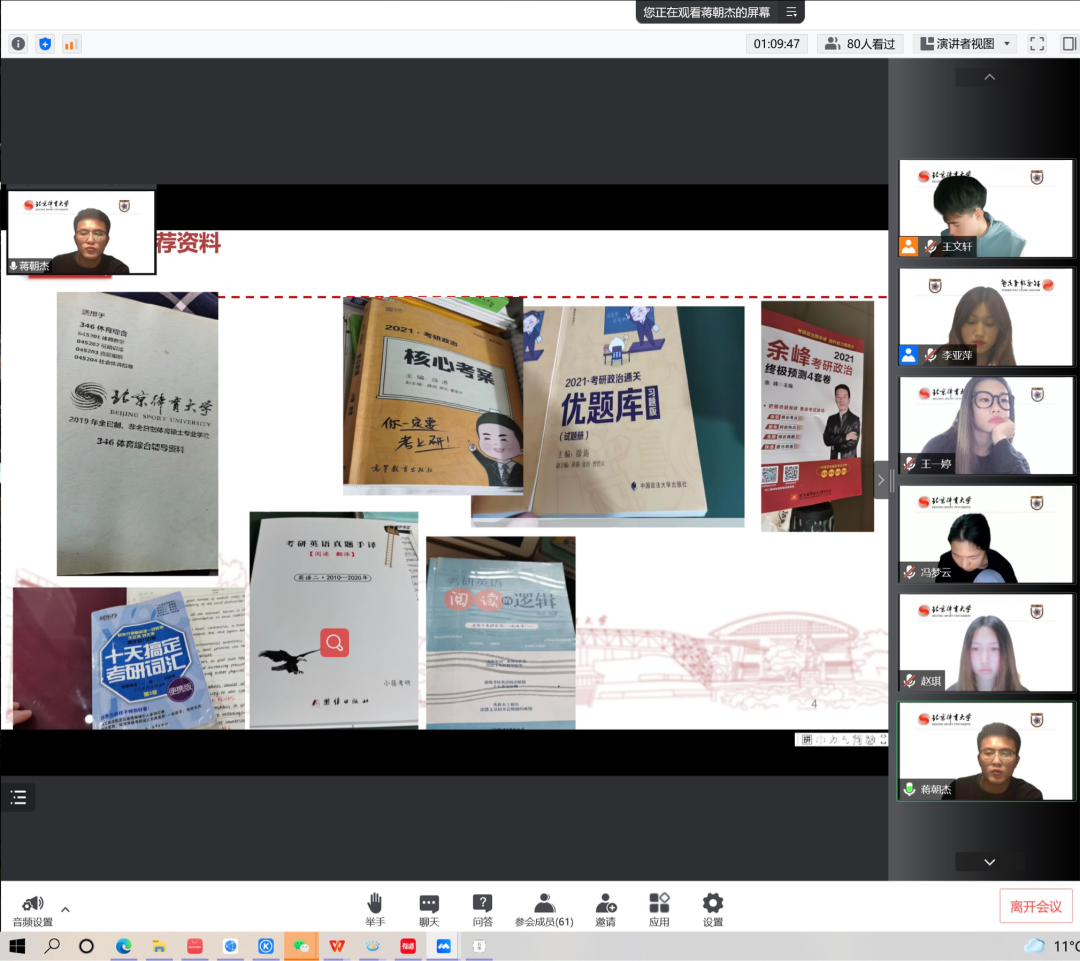Image resolution: width=1080 pixels, height=961 pixels.
Task: Collapse the participant video sidebar arrow
Action: click(x=880, y=480)
